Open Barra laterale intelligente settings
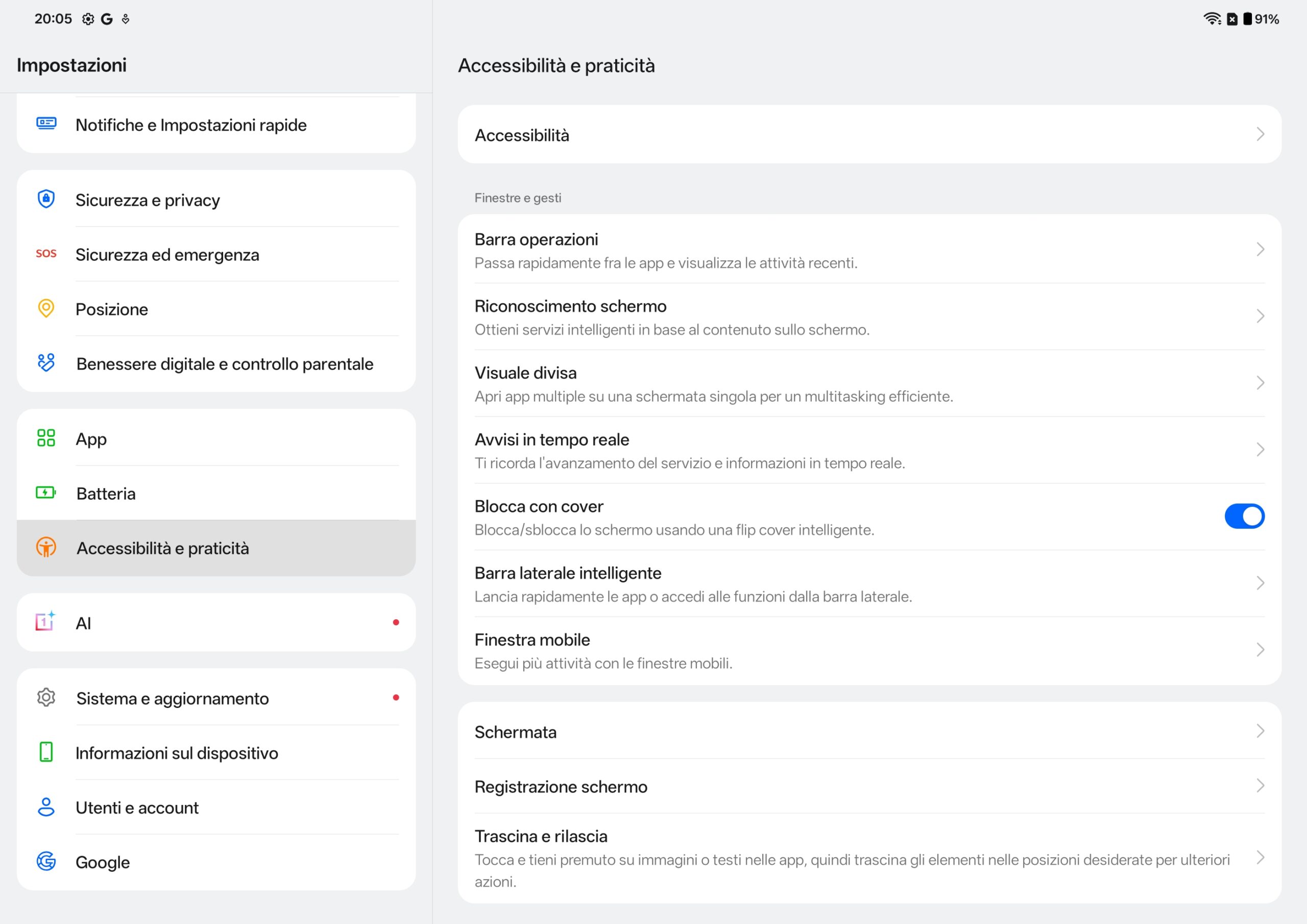This screenshot has width=1307, height=924. click(693, 583)
